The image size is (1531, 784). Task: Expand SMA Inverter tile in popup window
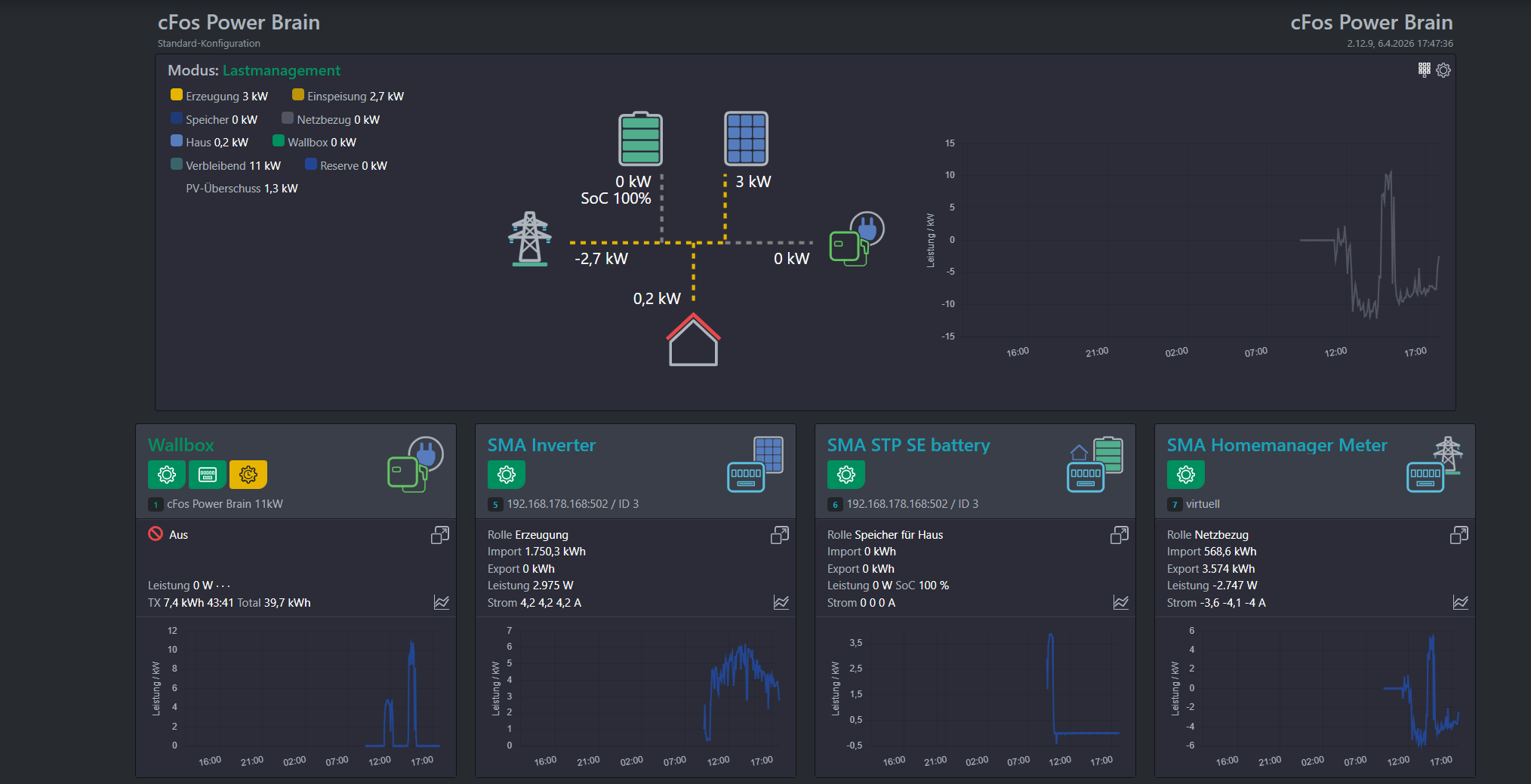pyautogui.click(x=780, y=535)
